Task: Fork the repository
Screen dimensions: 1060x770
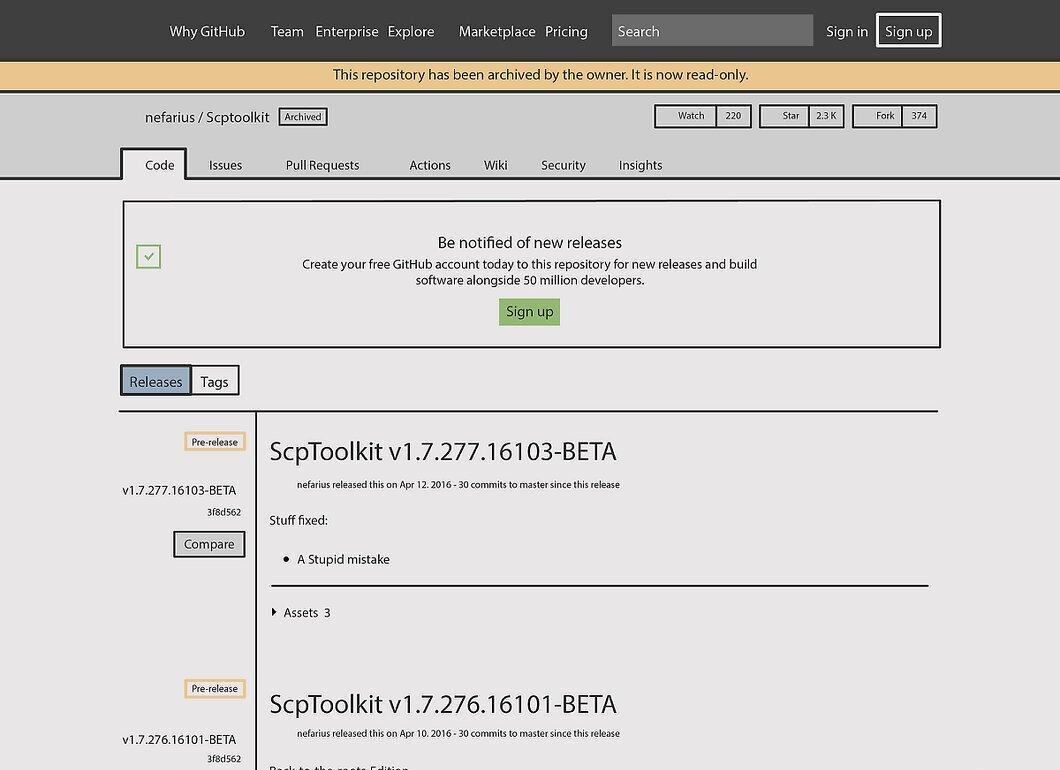Action: 877,116
